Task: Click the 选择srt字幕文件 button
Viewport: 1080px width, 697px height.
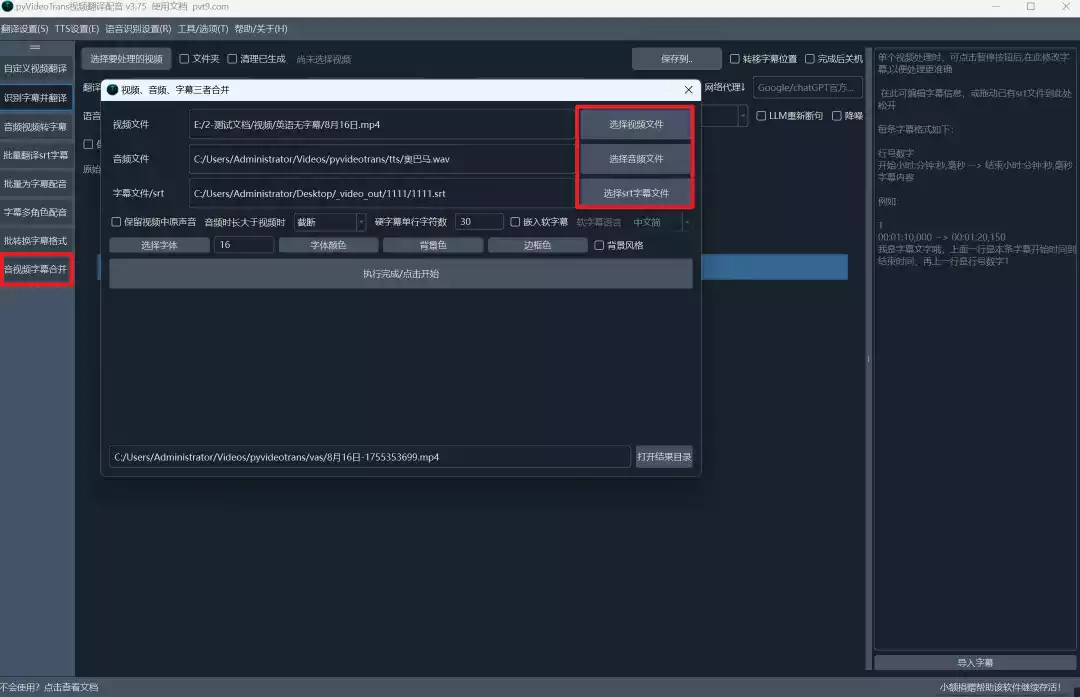Action: [636, 193]
